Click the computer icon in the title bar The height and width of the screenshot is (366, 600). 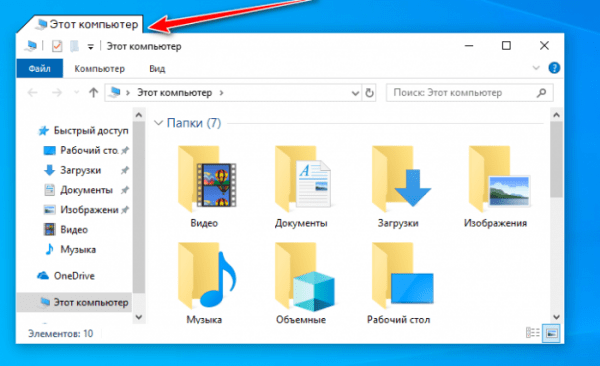tap(31, 46)
